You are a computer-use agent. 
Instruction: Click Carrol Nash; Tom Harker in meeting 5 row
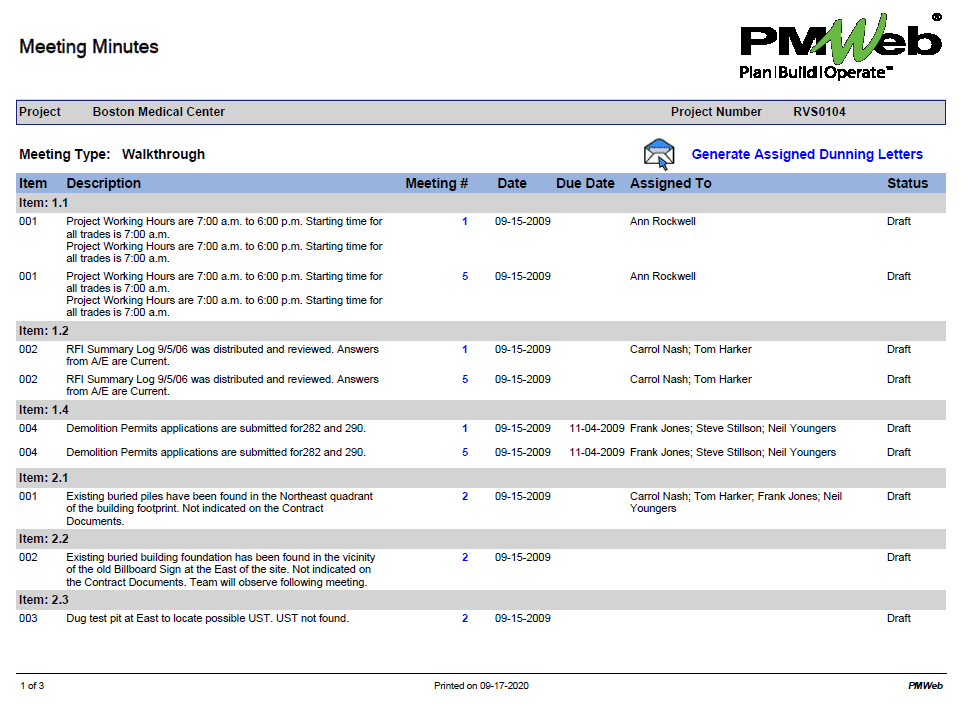click(x=691, y=380)
